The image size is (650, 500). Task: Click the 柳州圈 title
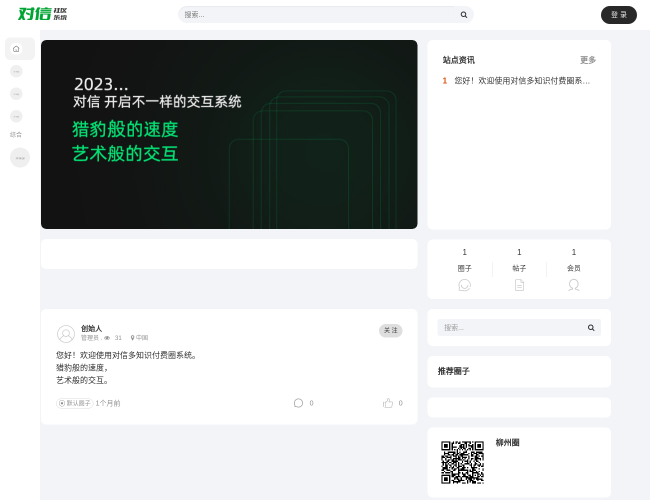tap(507, 443)
